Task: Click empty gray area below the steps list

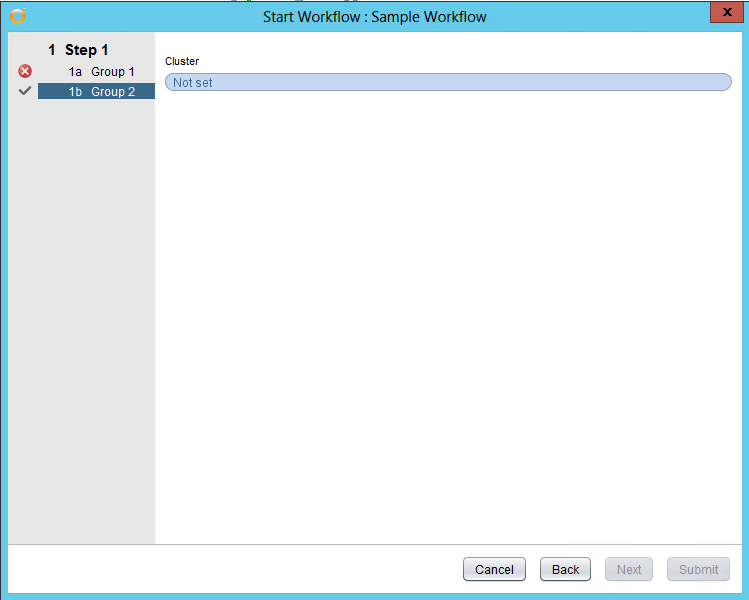Action: coord(81,320)
